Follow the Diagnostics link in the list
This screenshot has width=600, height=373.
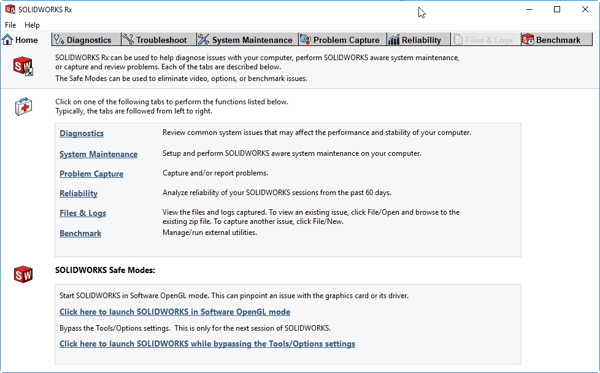pyautogui.click(x=82, y=133)
